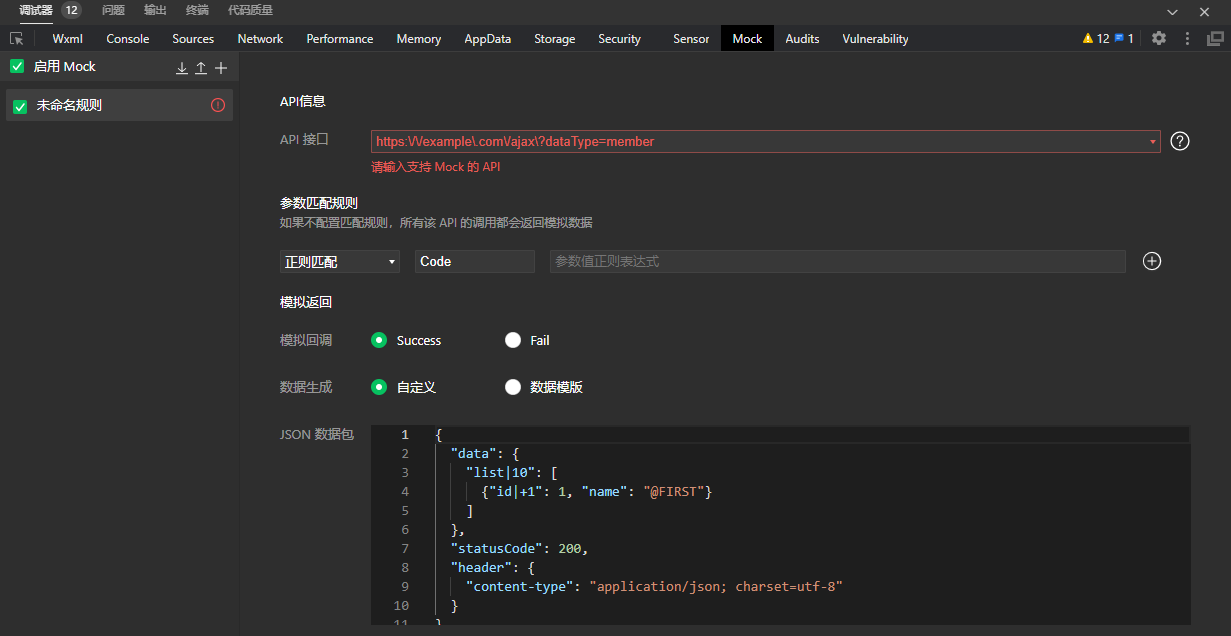This screenshot has height=636, width=1231.
Task: Open the 代码质量 top panel tab
Action: click(250, 10)
